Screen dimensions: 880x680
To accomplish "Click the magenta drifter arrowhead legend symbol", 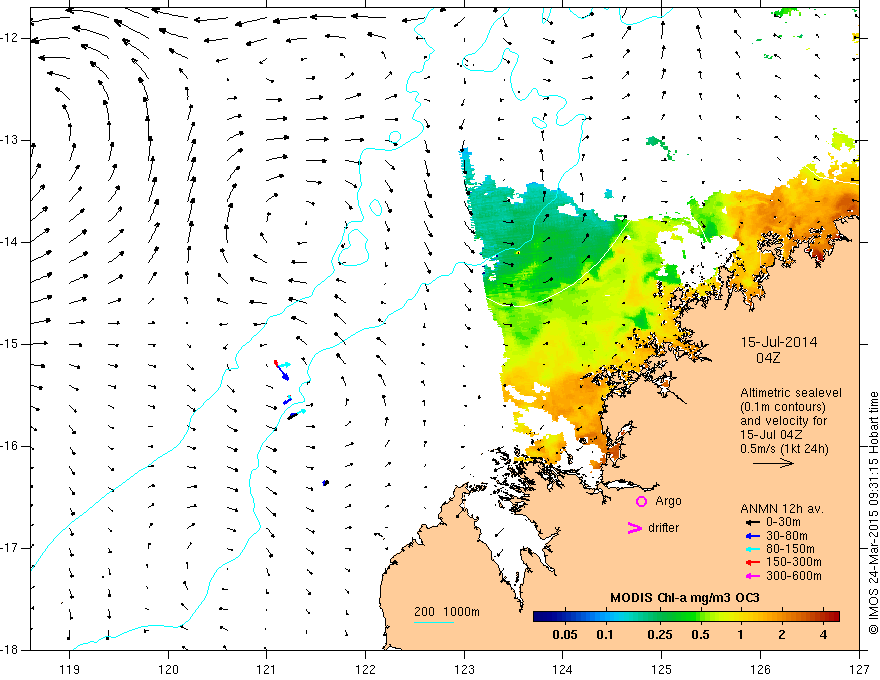I will pyautogui.click(x=635, y=528).
